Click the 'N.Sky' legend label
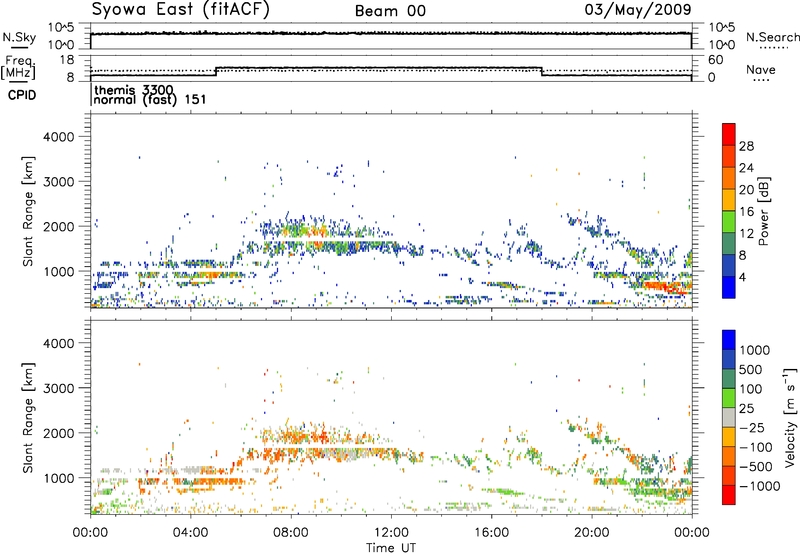The height and width of the screenshot is (554, 800). [19, 37]
